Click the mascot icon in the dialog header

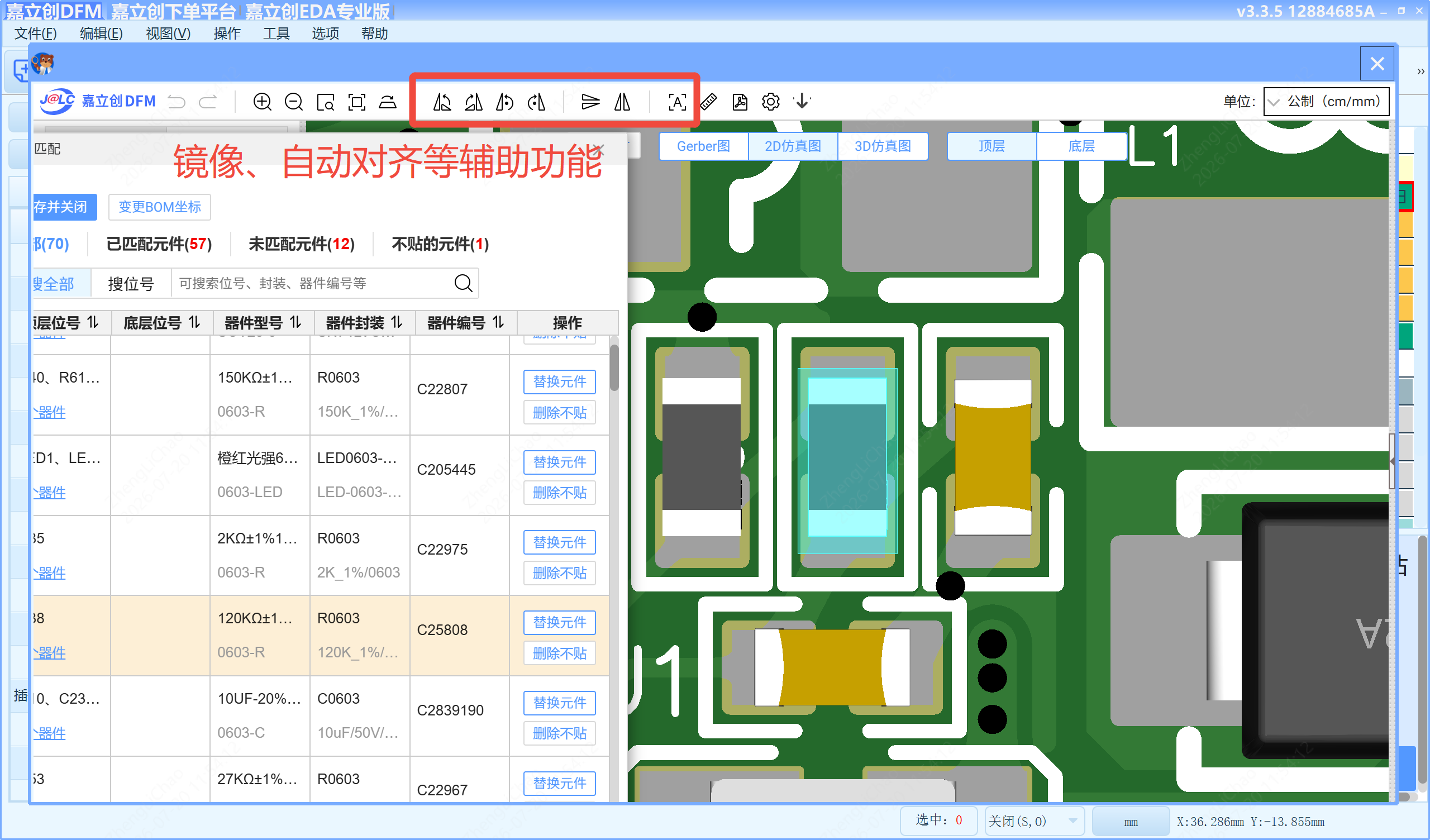[x=43, y=64]
